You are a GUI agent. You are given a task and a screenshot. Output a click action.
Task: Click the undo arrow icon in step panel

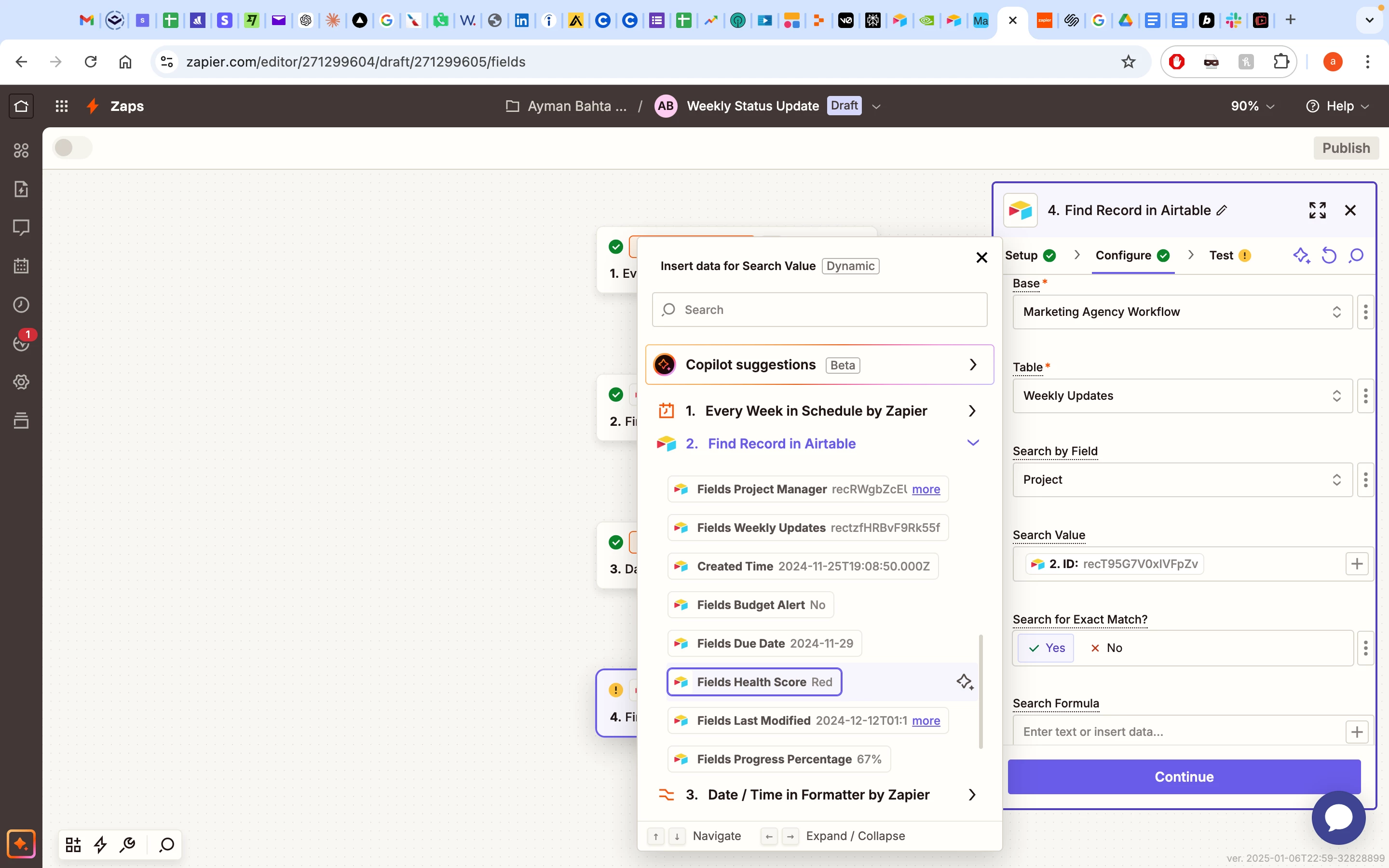click(1329, 256)
